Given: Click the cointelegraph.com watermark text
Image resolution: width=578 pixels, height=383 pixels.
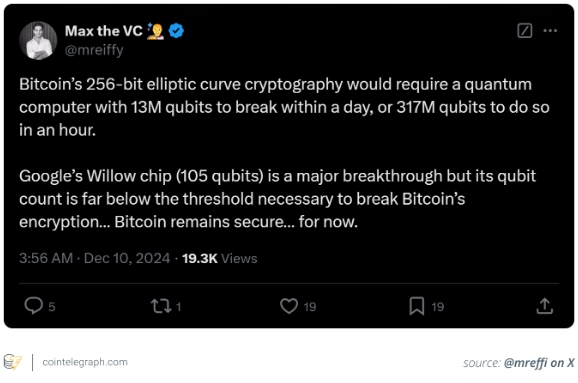Looking at the screenshot, I should tap(85, 362).
